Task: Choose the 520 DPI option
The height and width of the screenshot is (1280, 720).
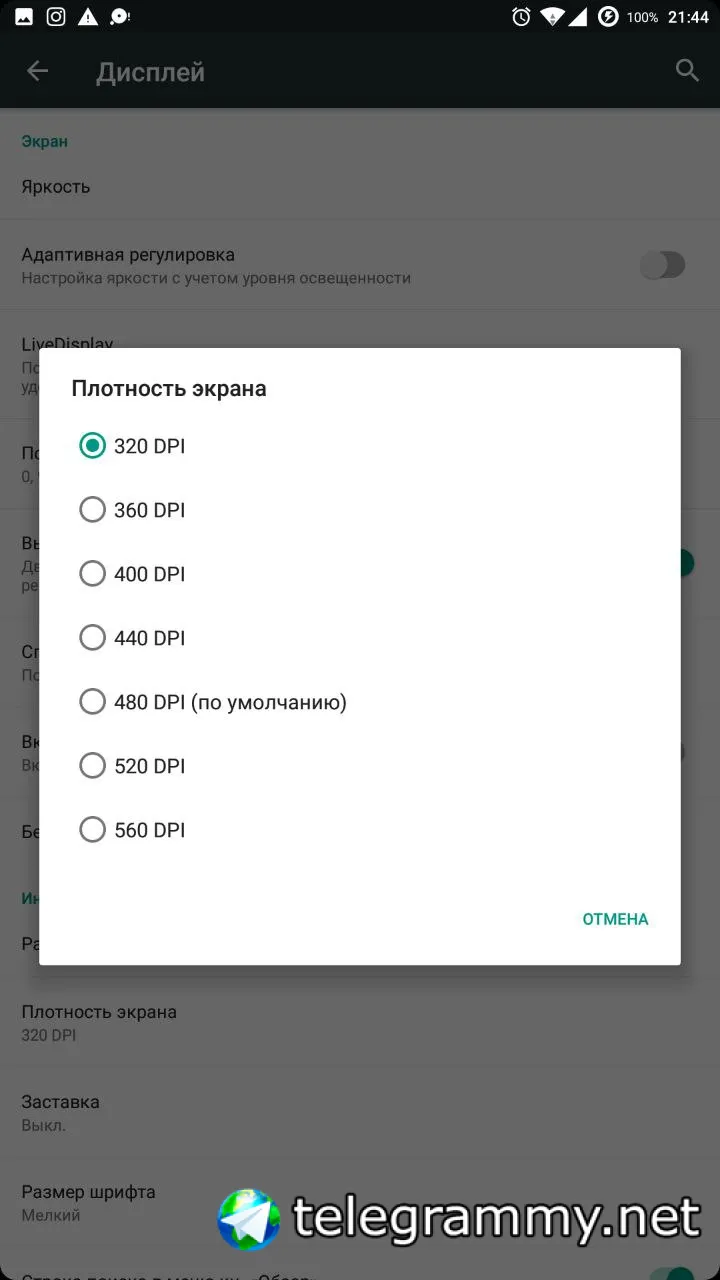Action: 92,766
